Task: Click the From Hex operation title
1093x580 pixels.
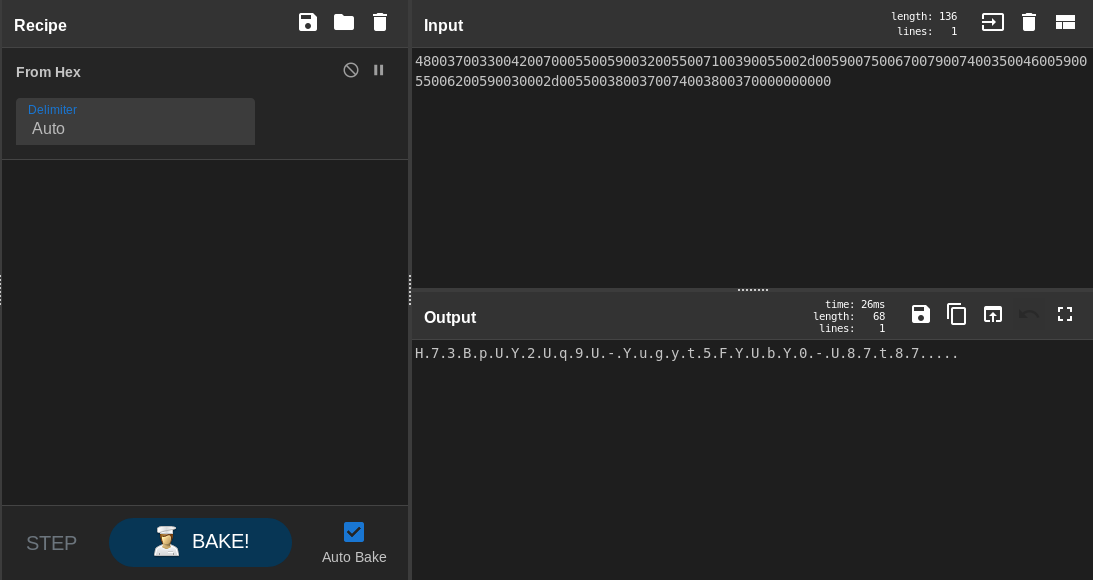Action: [x=48, y=72]
